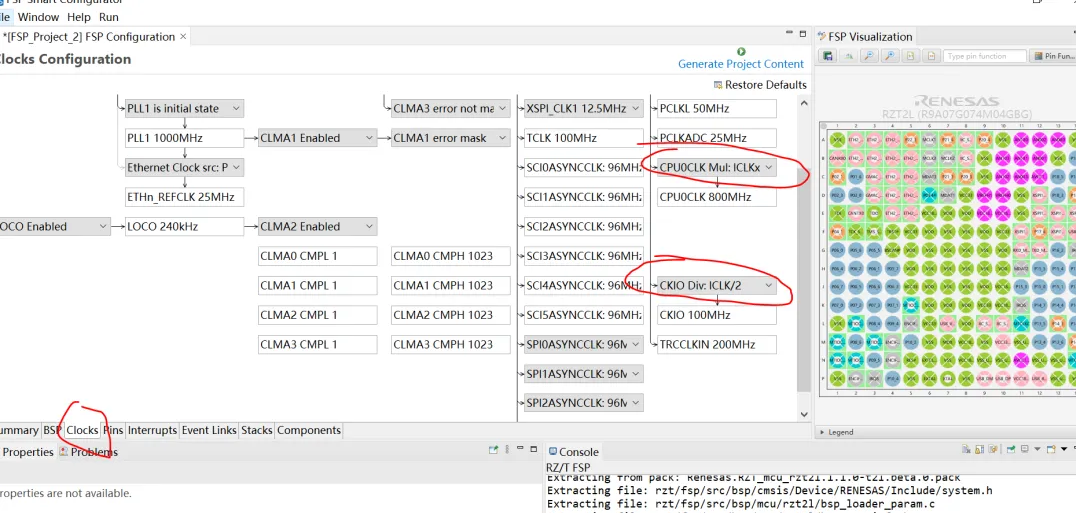The height and width of the screenshot is (513, 1076).
Task: Click the clocks pane scroll up arrow
Action: [804, 103]
